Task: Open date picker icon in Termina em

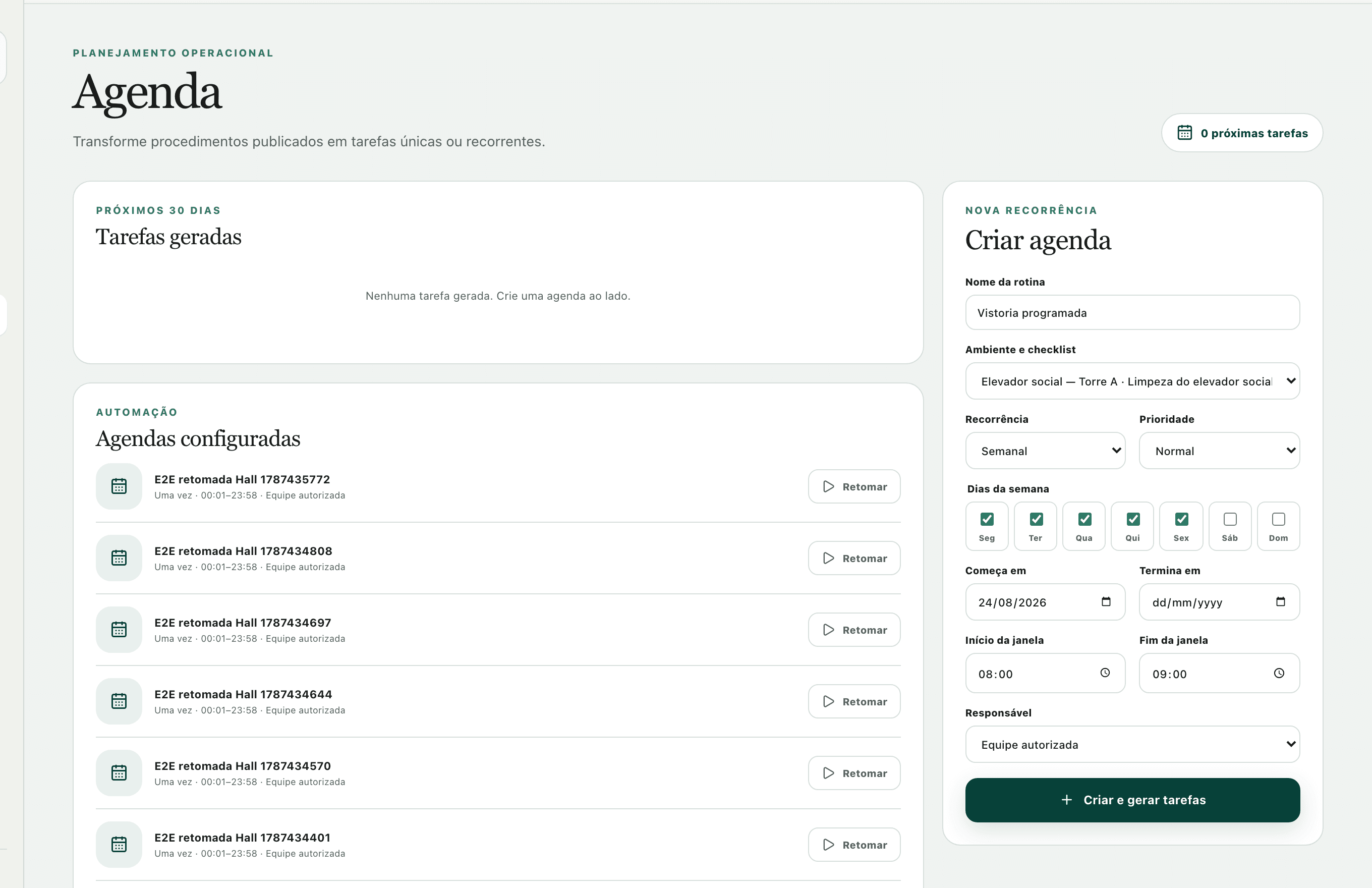Action: [1280, 601]
